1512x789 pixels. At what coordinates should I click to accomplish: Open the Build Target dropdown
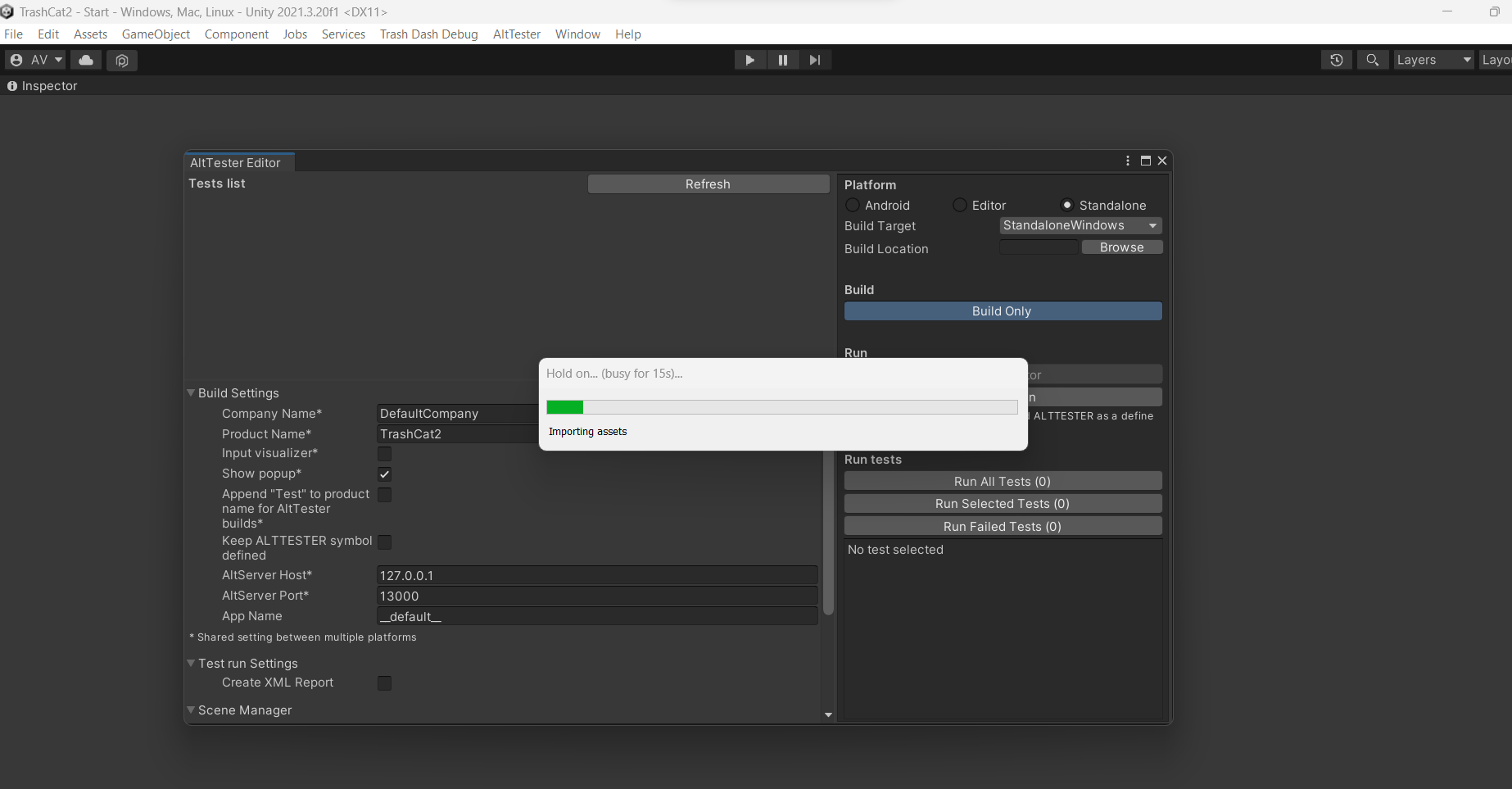tap(1080, 225)
